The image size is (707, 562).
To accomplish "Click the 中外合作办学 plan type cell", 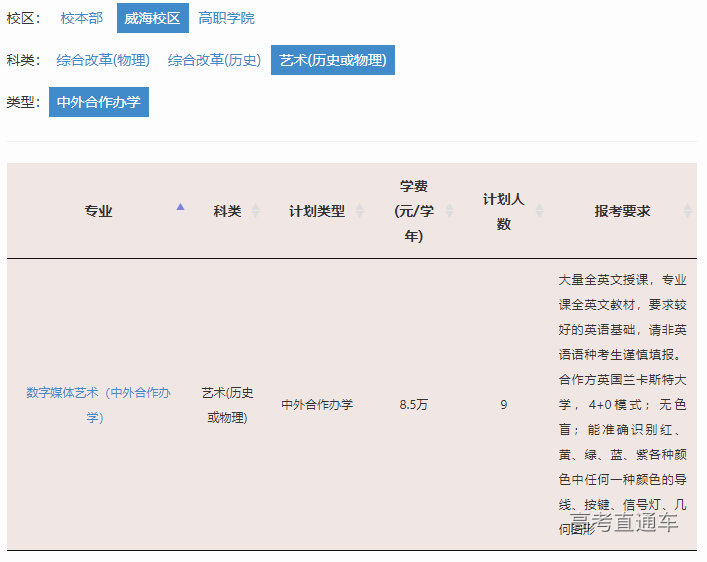I will [x=317, y=405].
